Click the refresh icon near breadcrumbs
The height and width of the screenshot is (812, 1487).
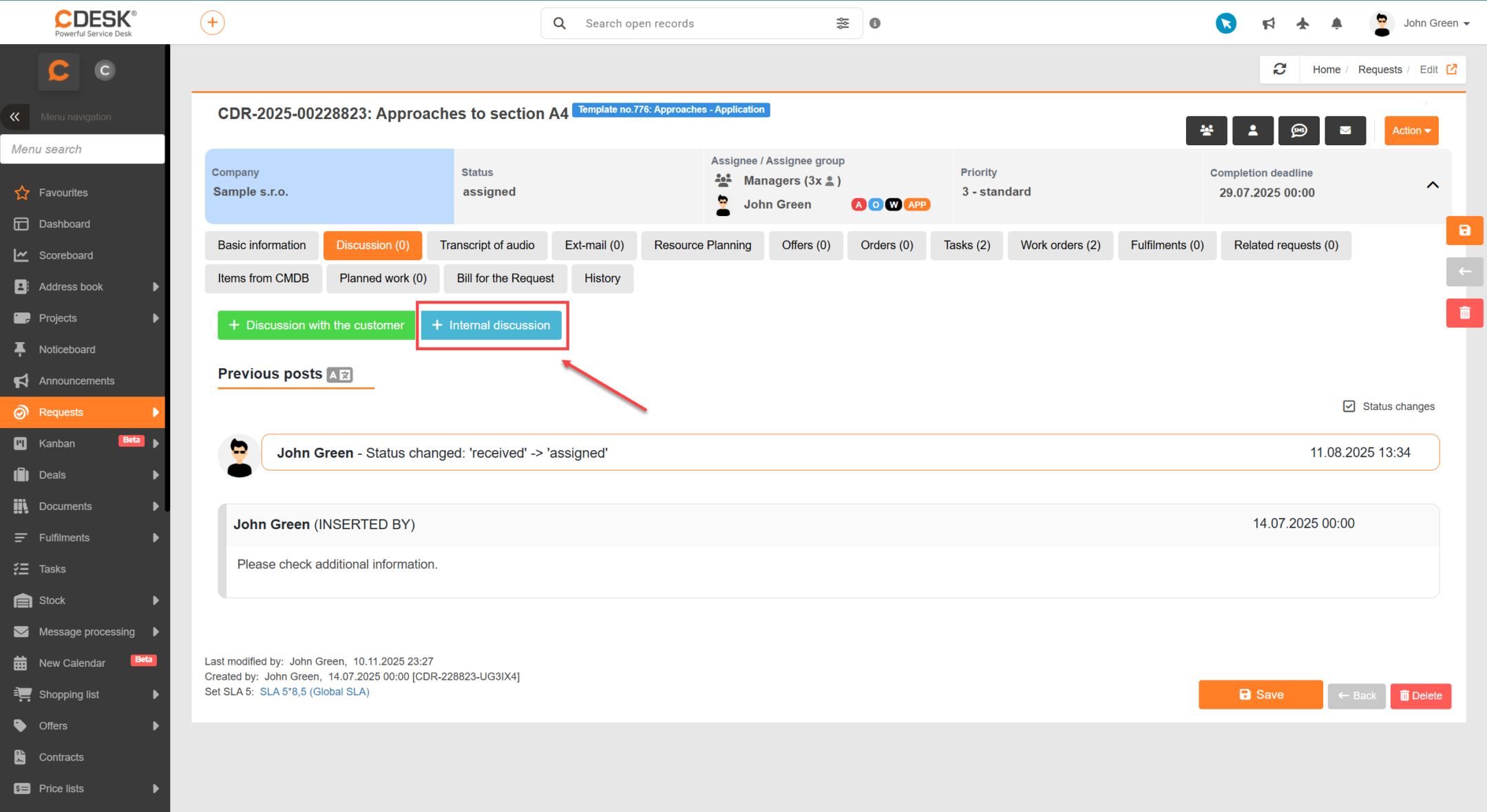(x=1279, y=69)
